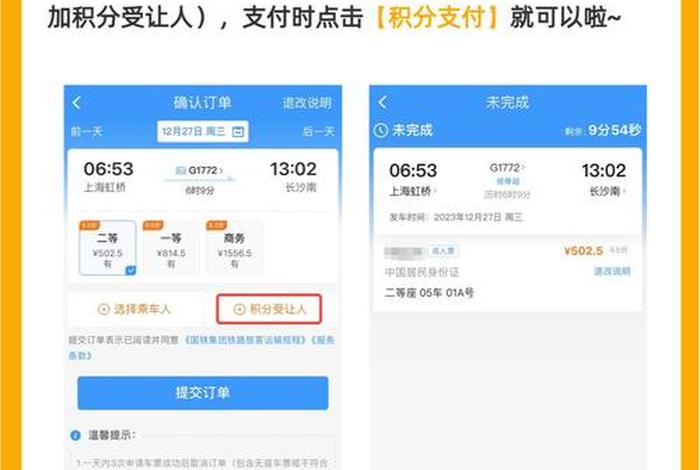Submit order with 提交订单 button
Screen dimensions: 700x470
pos(203,393)
